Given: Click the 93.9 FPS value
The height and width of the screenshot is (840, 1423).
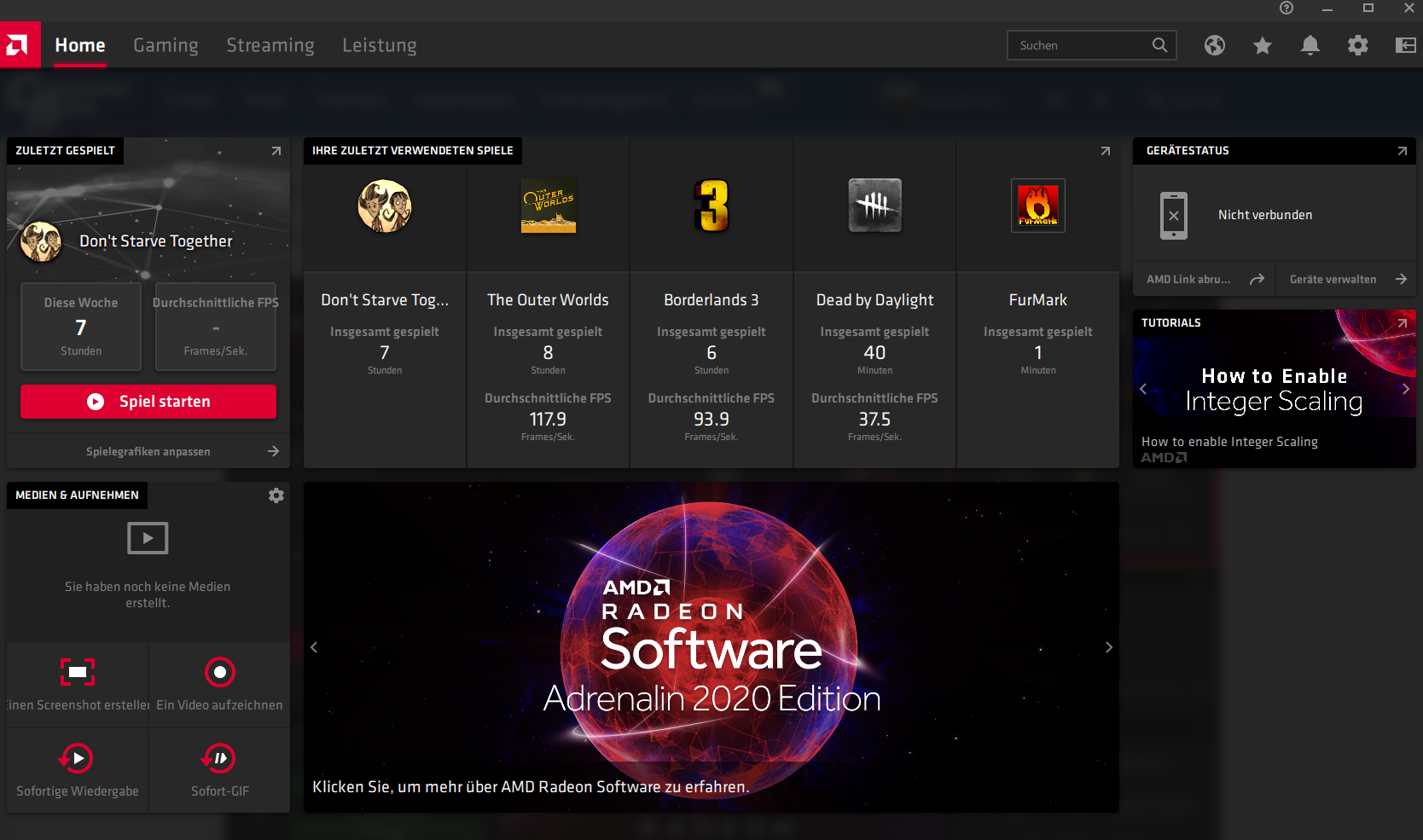Looking at the screenshot, I should pyautogui.click(x=711, y=420).
